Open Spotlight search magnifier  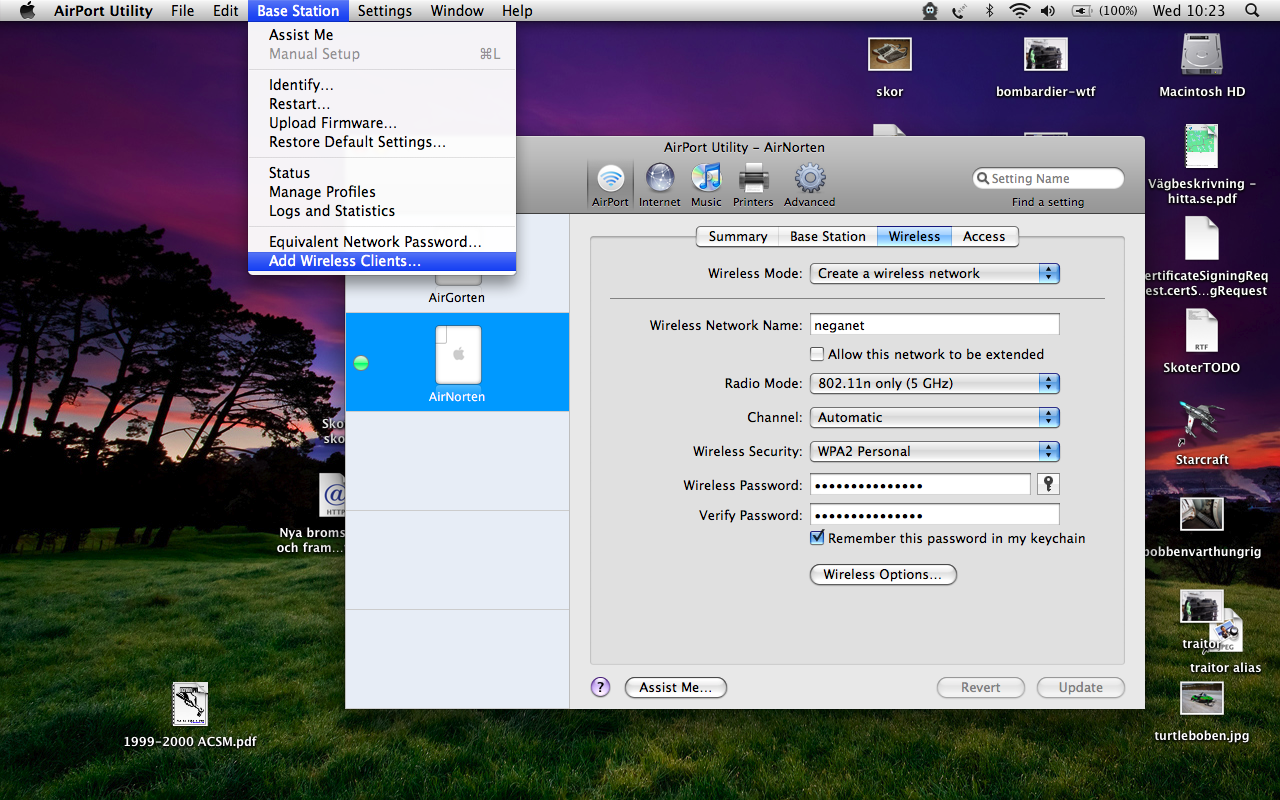[1252, 11]
